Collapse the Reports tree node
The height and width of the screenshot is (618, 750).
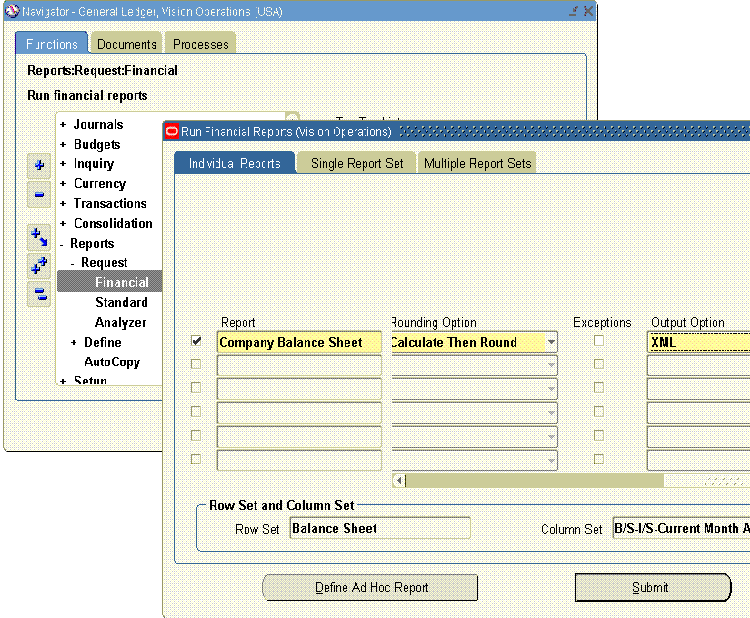[x=62, y=244]
